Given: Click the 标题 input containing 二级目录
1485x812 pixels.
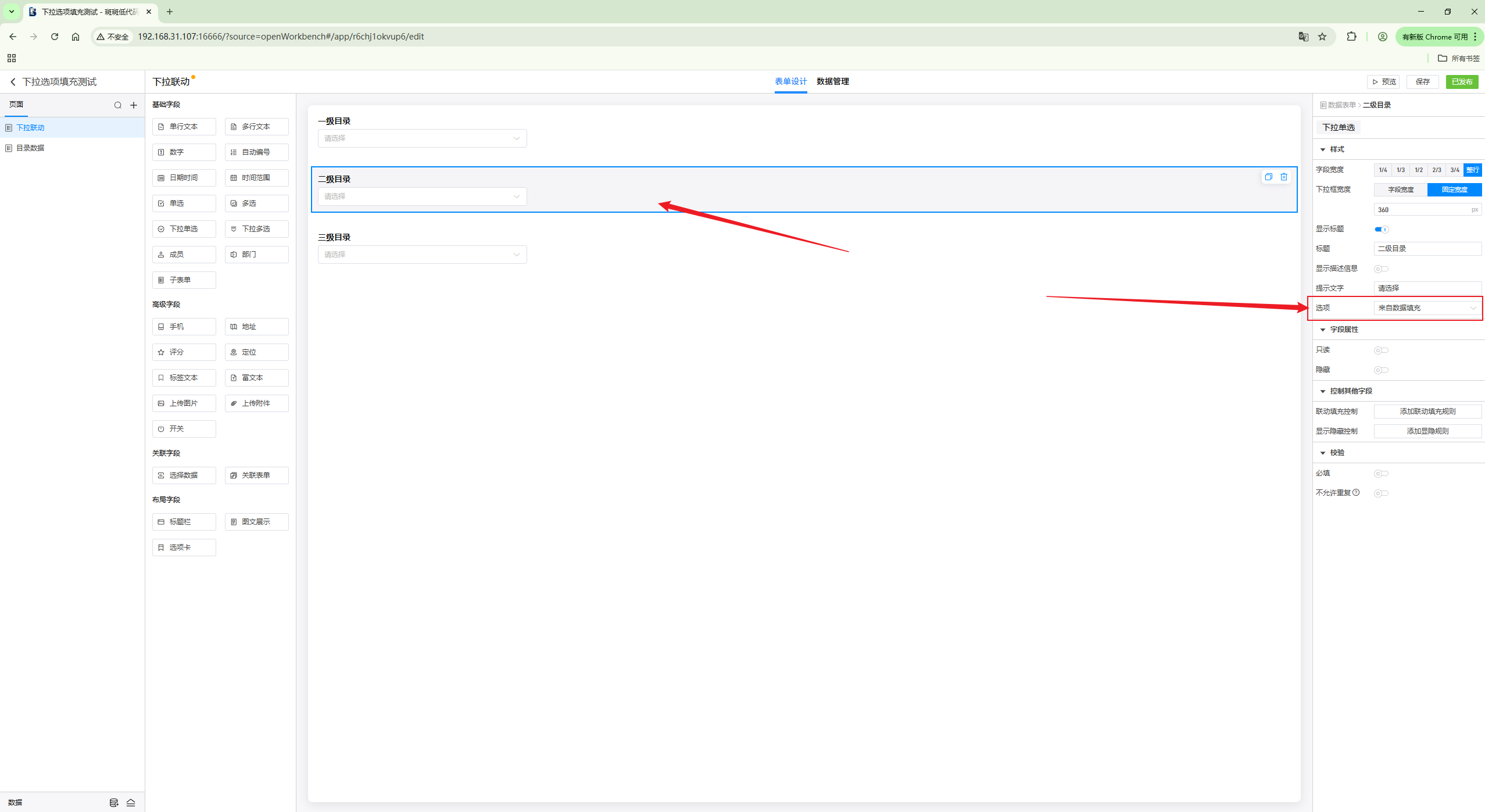Looking at the screenshot, I should [x=1427, y=249].
